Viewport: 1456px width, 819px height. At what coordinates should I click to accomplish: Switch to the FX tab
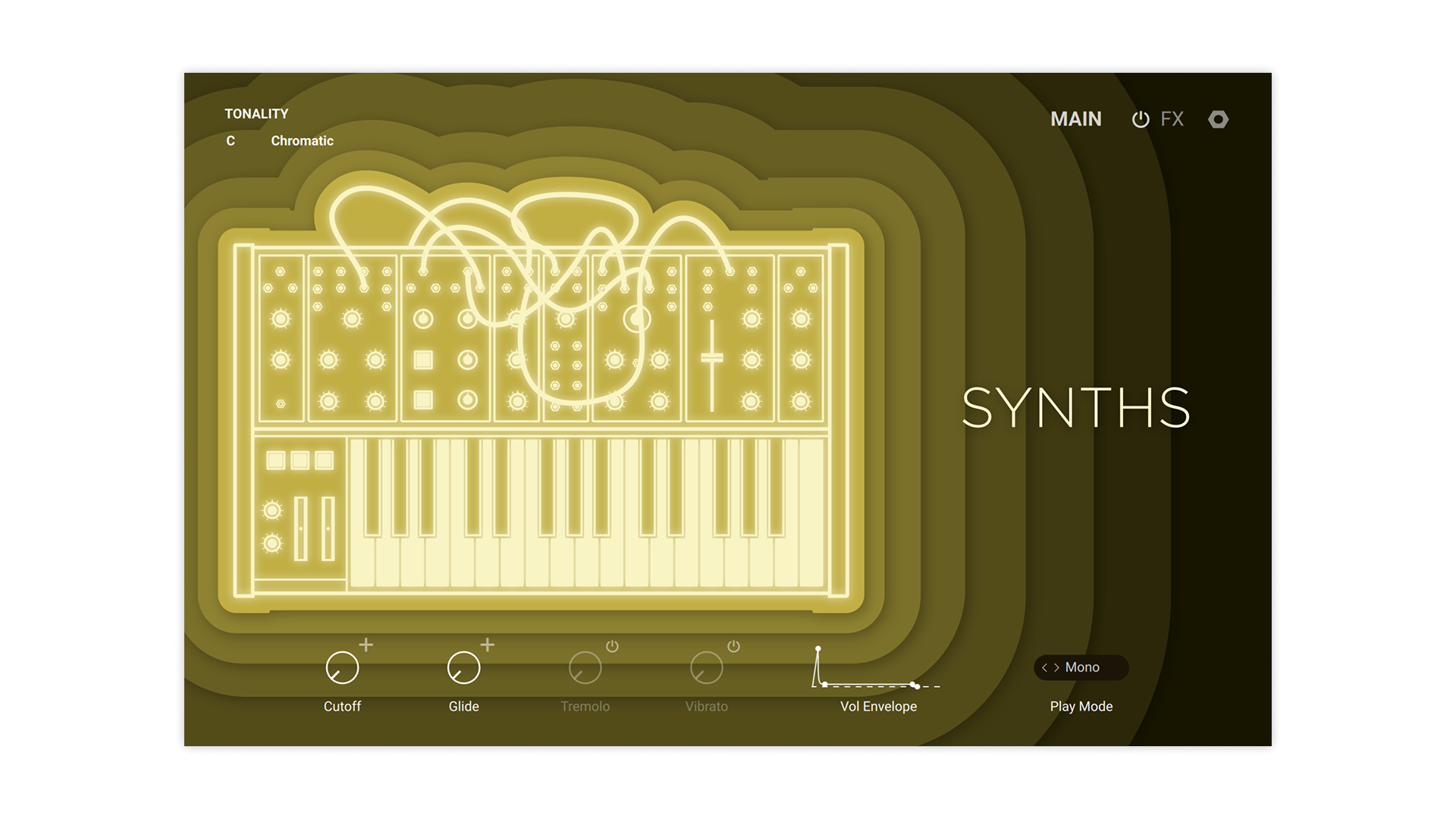tap(1172, 119)
